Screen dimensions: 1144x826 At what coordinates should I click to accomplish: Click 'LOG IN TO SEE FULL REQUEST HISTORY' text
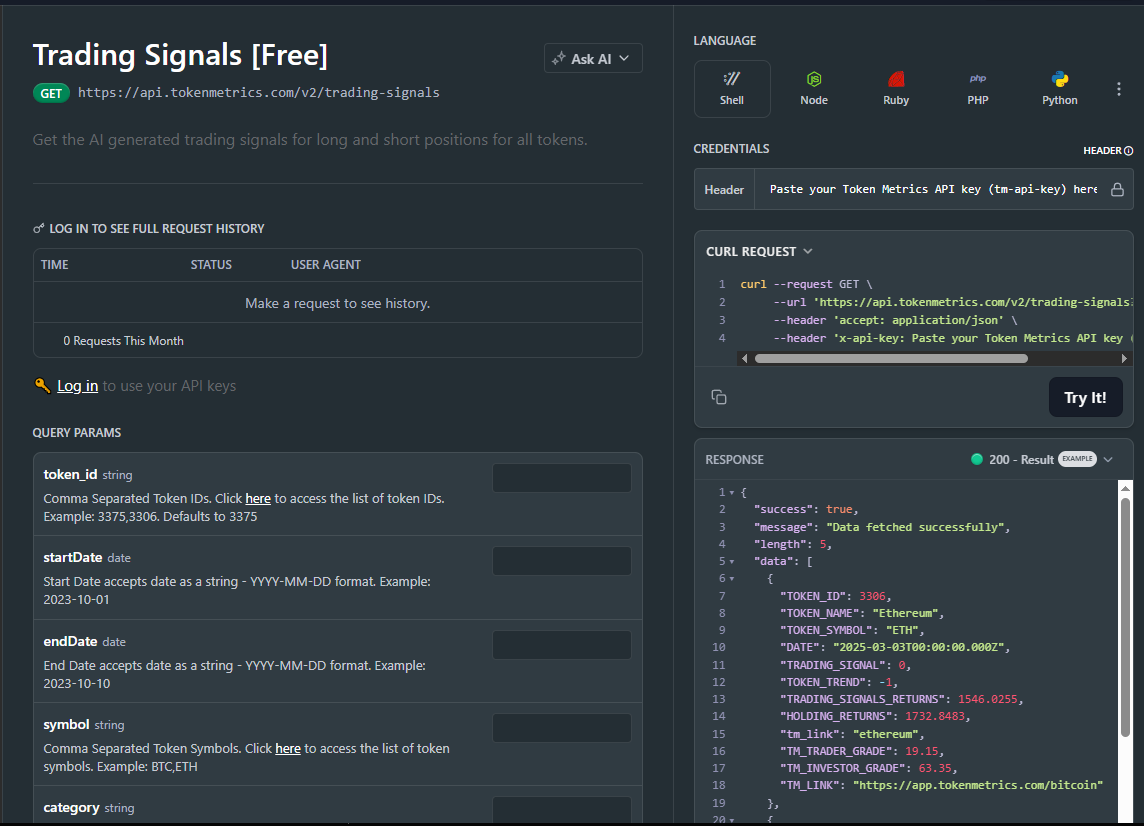157,228
